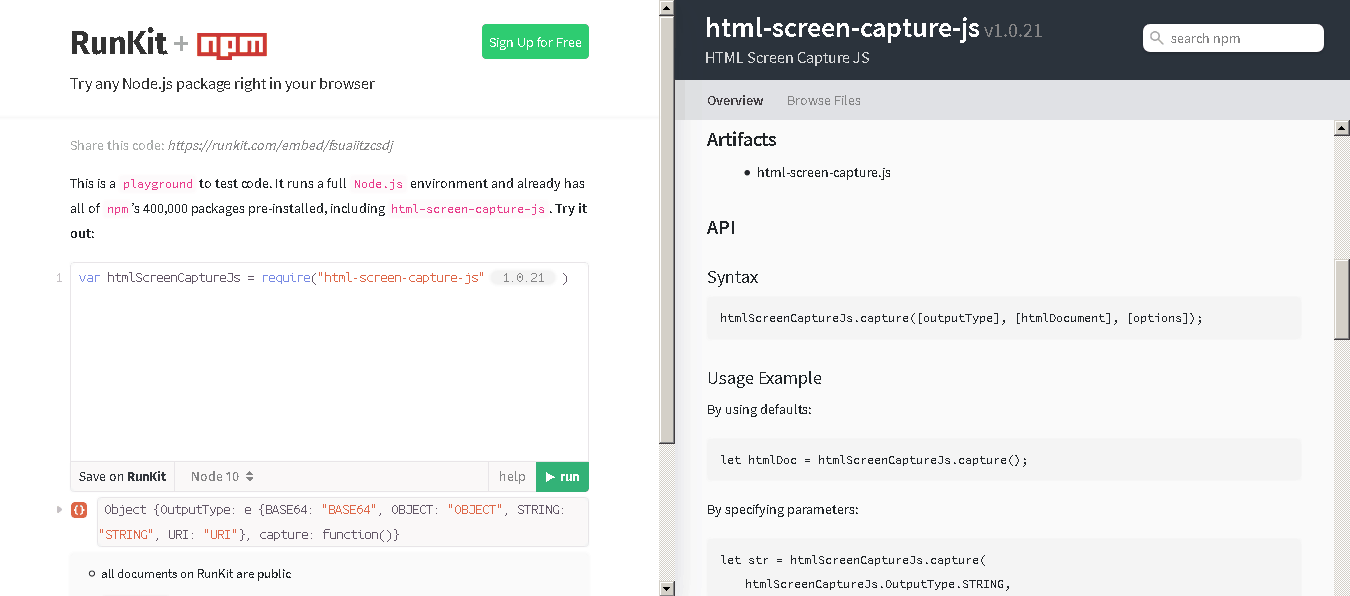Click the magnifier icon in npm search

[1157, 38]
